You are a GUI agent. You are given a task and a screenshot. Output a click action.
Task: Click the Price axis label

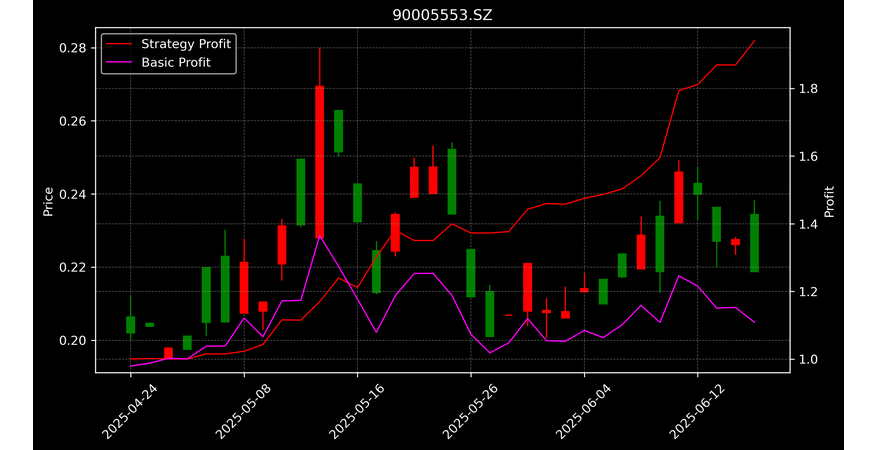pyautogui.click(x=48, y=201)
